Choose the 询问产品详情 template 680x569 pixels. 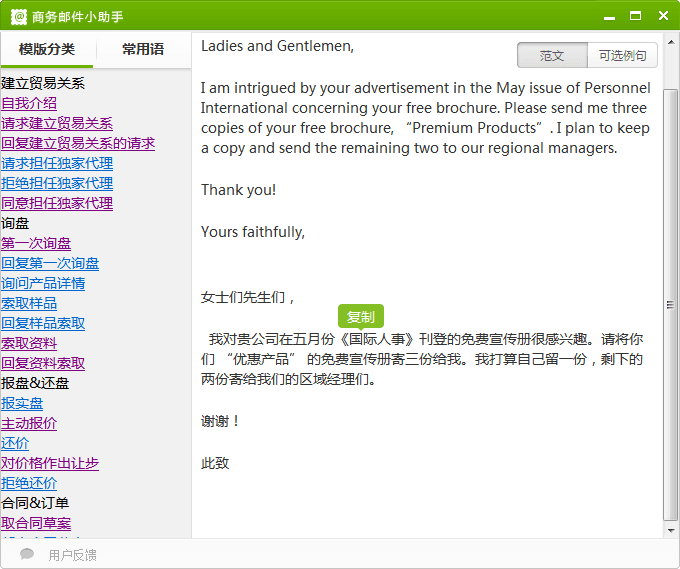coord(43,283)
